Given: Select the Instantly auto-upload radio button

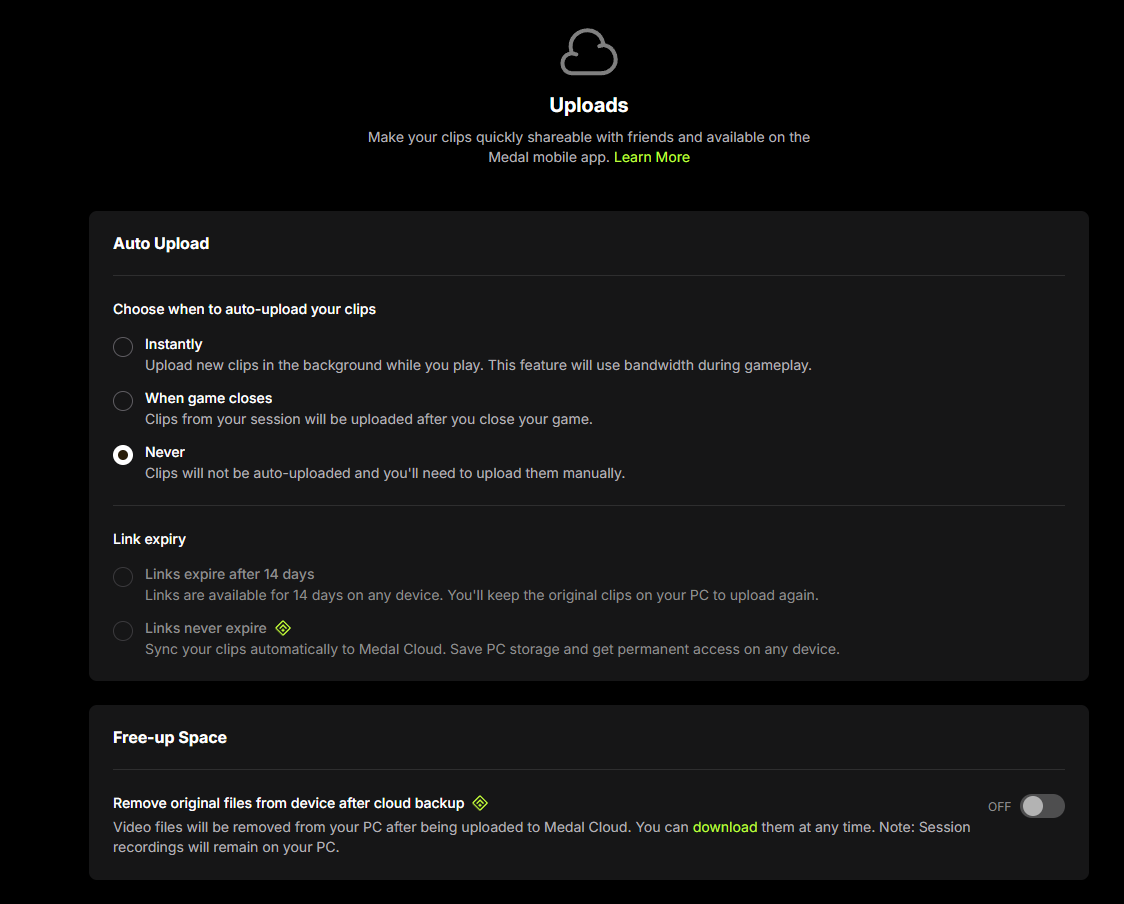Looking at the screenshot, I should (x=123, y=347).
